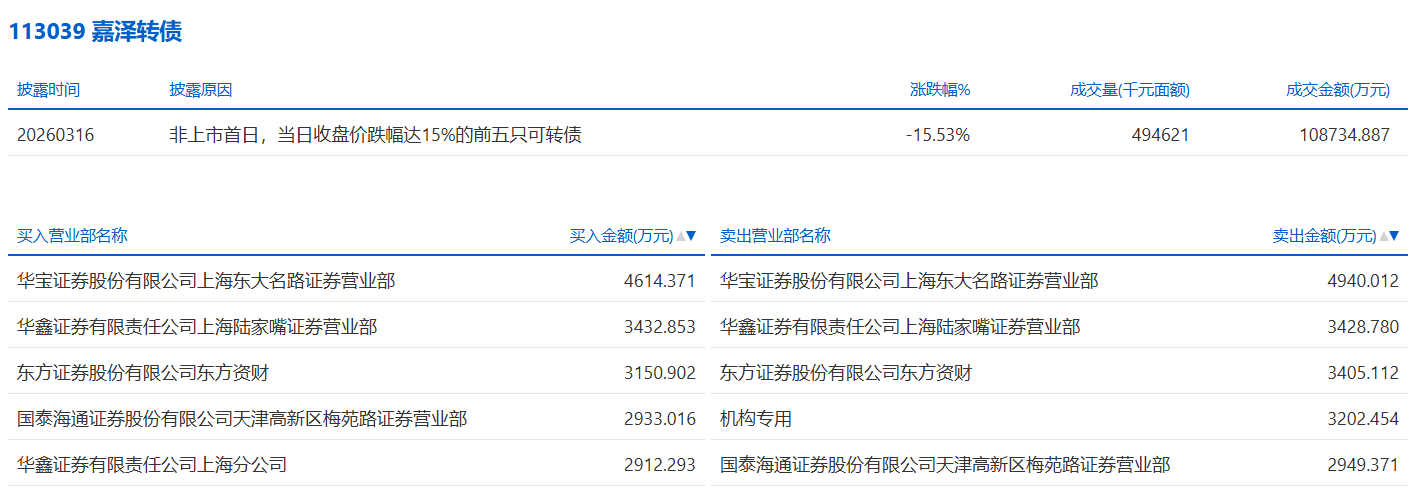
Task: Click the 卖出营业部名称 column header
Action: [x=775, y=236]
